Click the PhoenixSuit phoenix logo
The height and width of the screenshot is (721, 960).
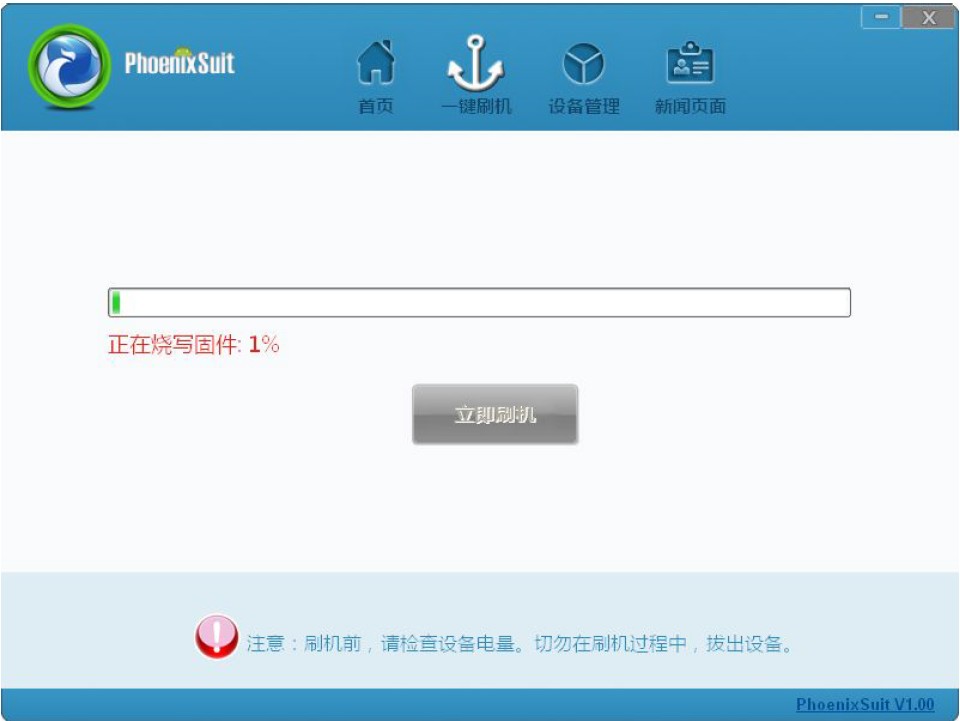[x=70, y=65]
